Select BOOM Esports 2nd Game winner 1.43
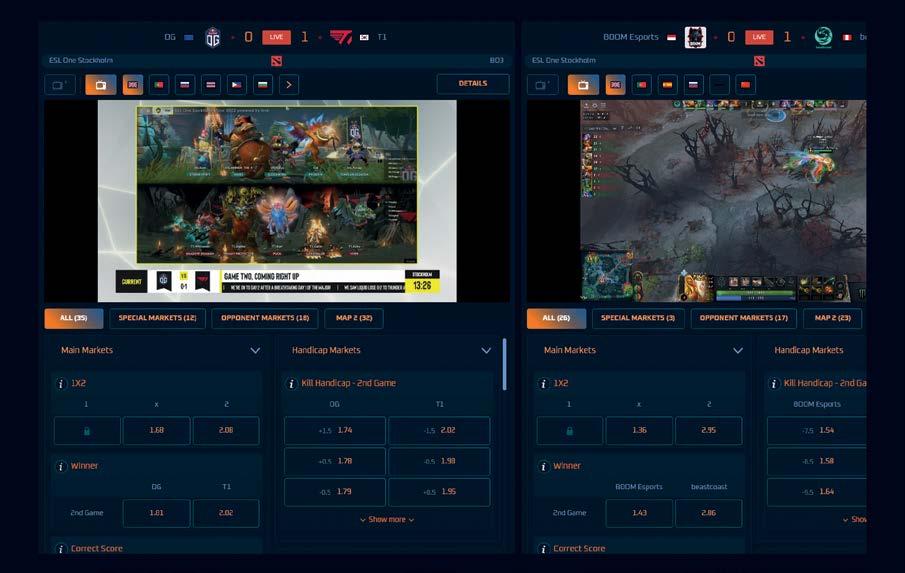905x573 pixels. (639, 513)
